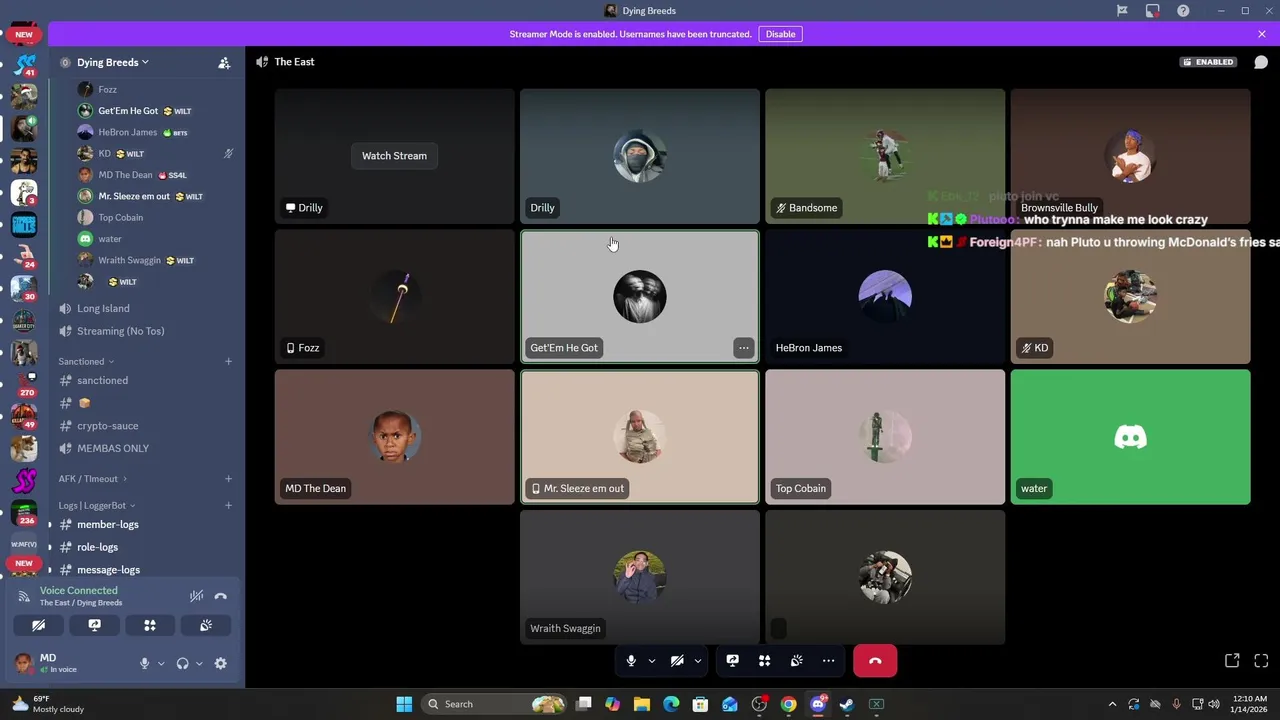Open the Dying Breeds server dropdown
This screenshot has height=720, width=1280.
(112, 62)
